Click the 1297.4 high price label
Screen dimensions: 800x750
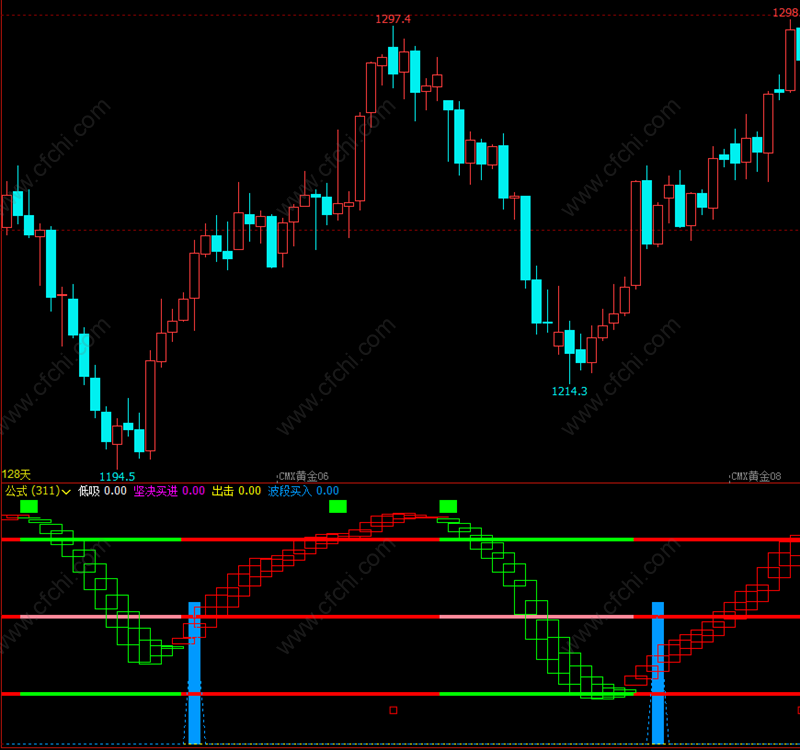pyautogui.click(x=393, y=19)
